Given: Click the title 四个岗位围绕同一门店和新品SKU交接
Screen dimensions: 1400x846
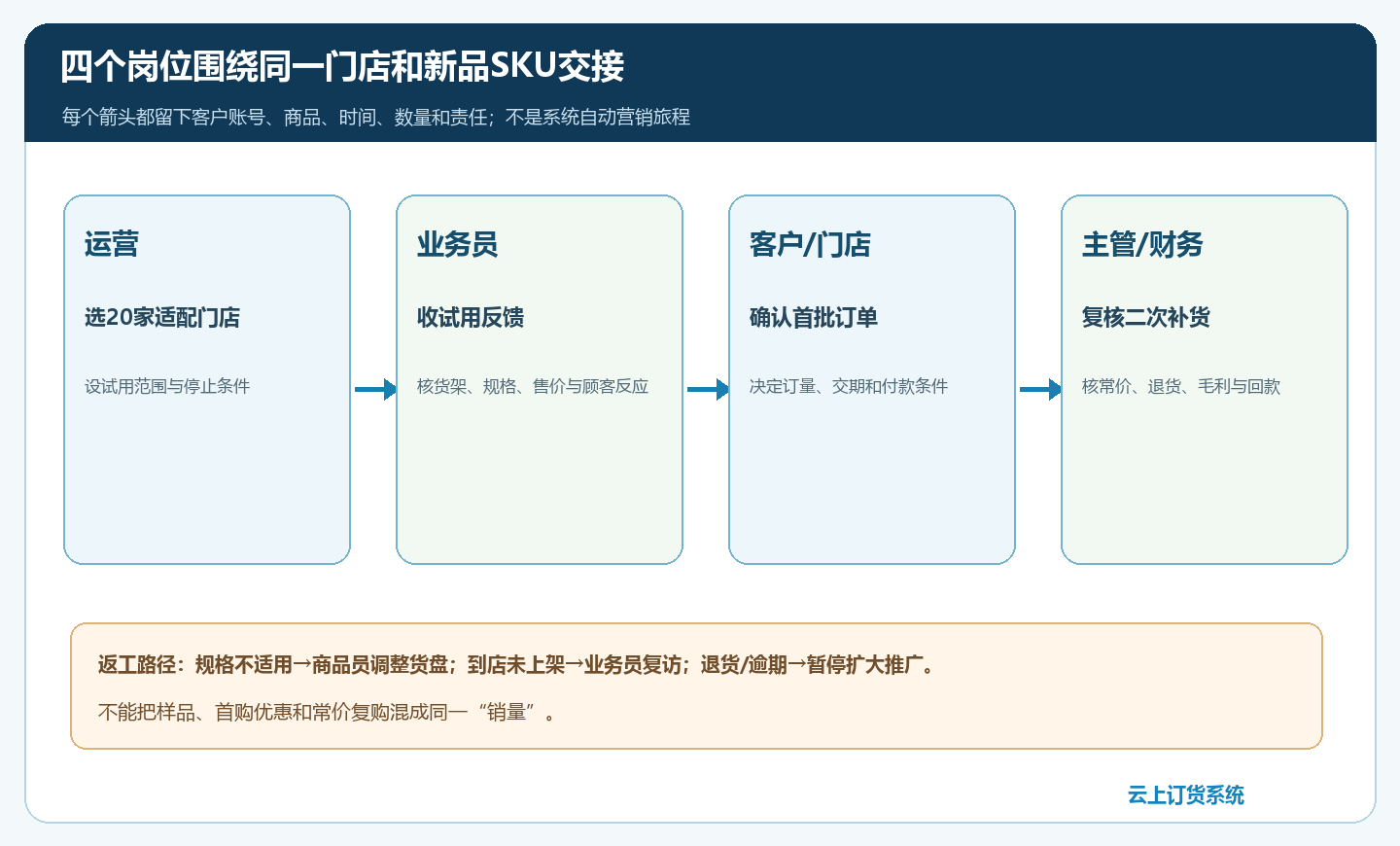Looking at the screenshot, I should click(342, 66).
